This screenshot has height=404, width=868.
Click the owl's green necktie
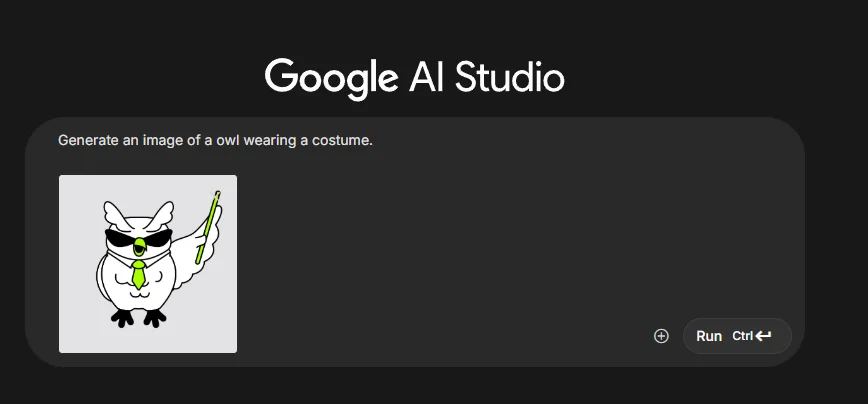coord(138,274)
